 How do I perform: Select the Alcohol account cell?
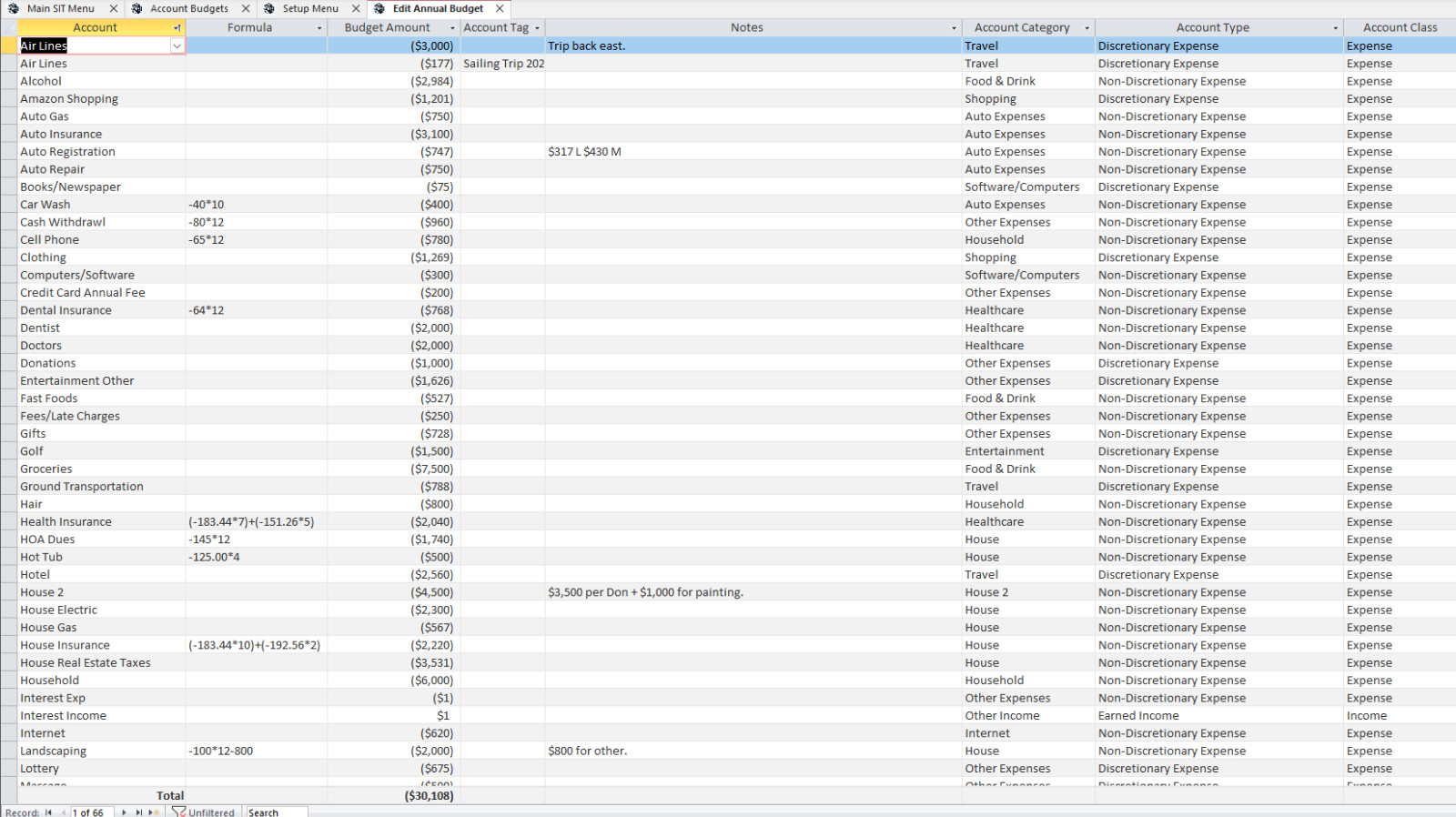click(101, 81)
